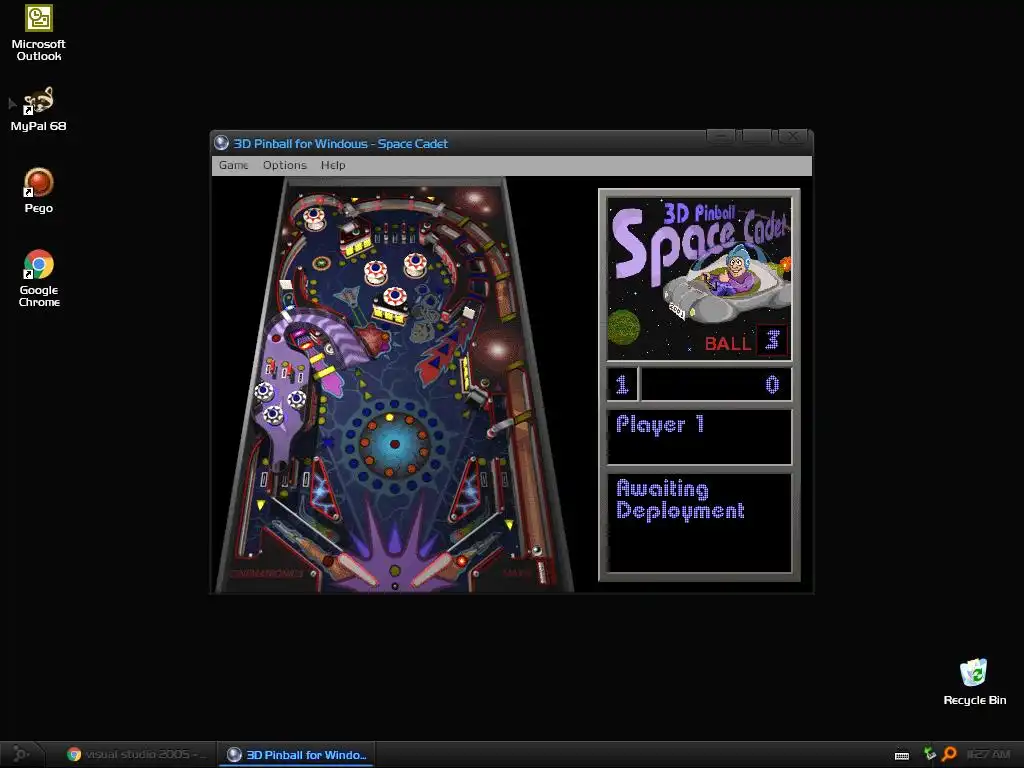This screenshot has width=1024, height=768.
Task: Click the Microsoft Outlook desktop icon
Action: 39,33
